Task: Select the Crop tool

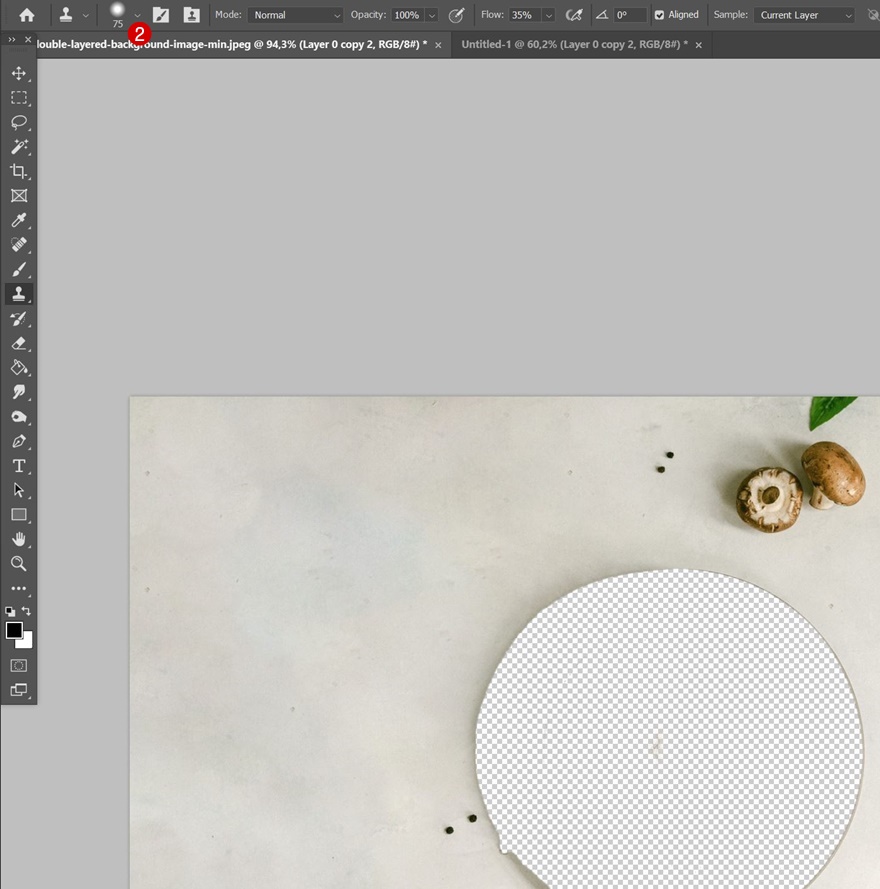Action: [18, 171]
